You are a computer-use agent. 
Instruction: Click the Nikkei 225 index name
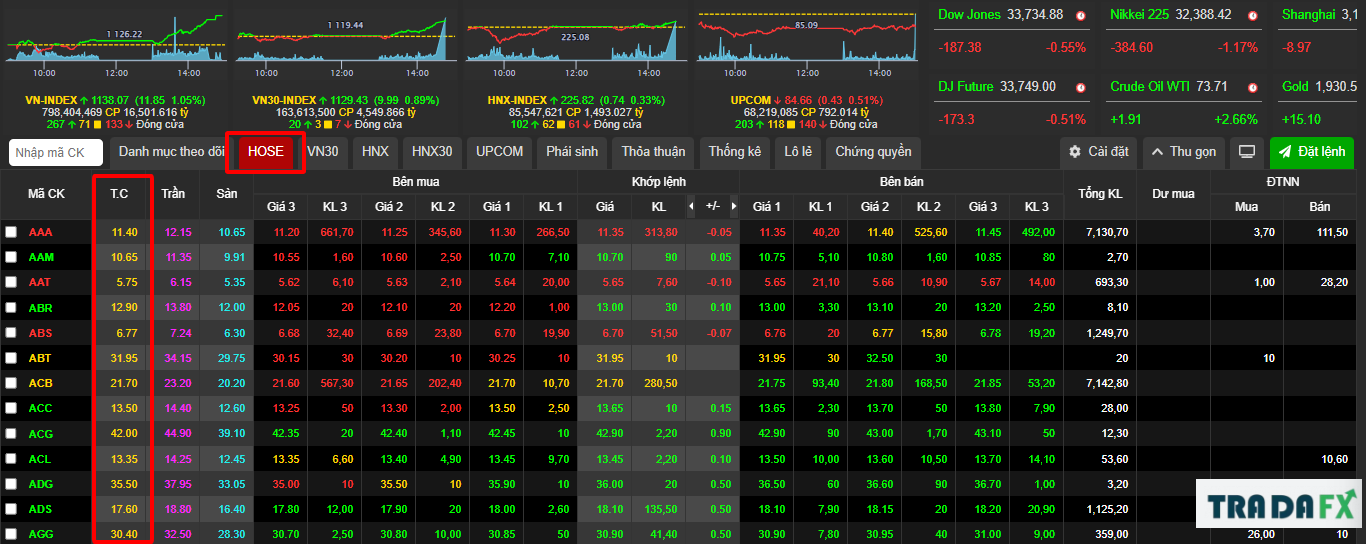tap(1141, 15)
